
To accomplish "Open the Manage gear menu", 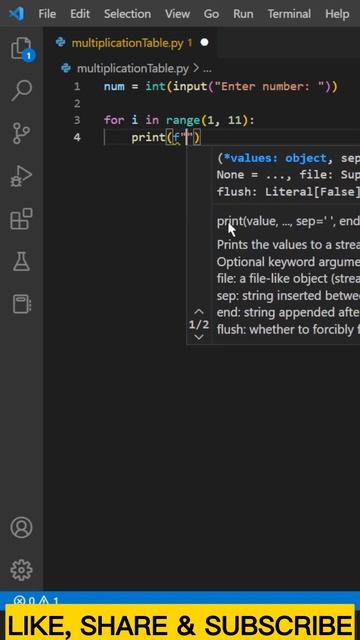I will (x=21, y=570).
